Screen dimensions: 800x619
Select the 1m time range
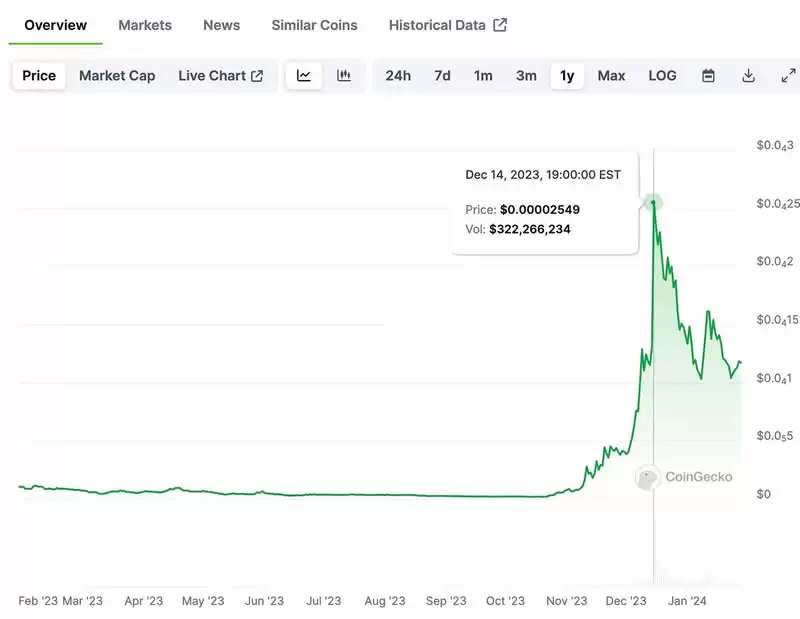point(483,76)
